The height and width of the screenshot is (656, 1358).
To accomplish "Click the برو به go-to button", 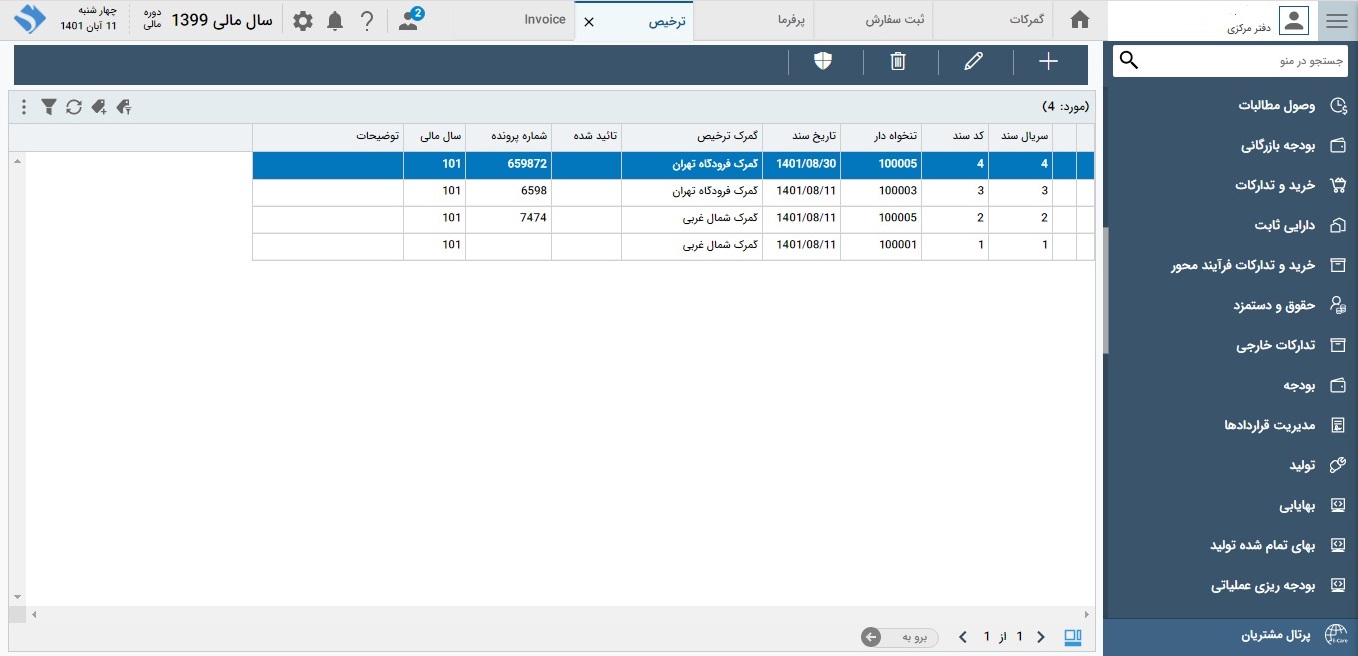I will [900, 637].
